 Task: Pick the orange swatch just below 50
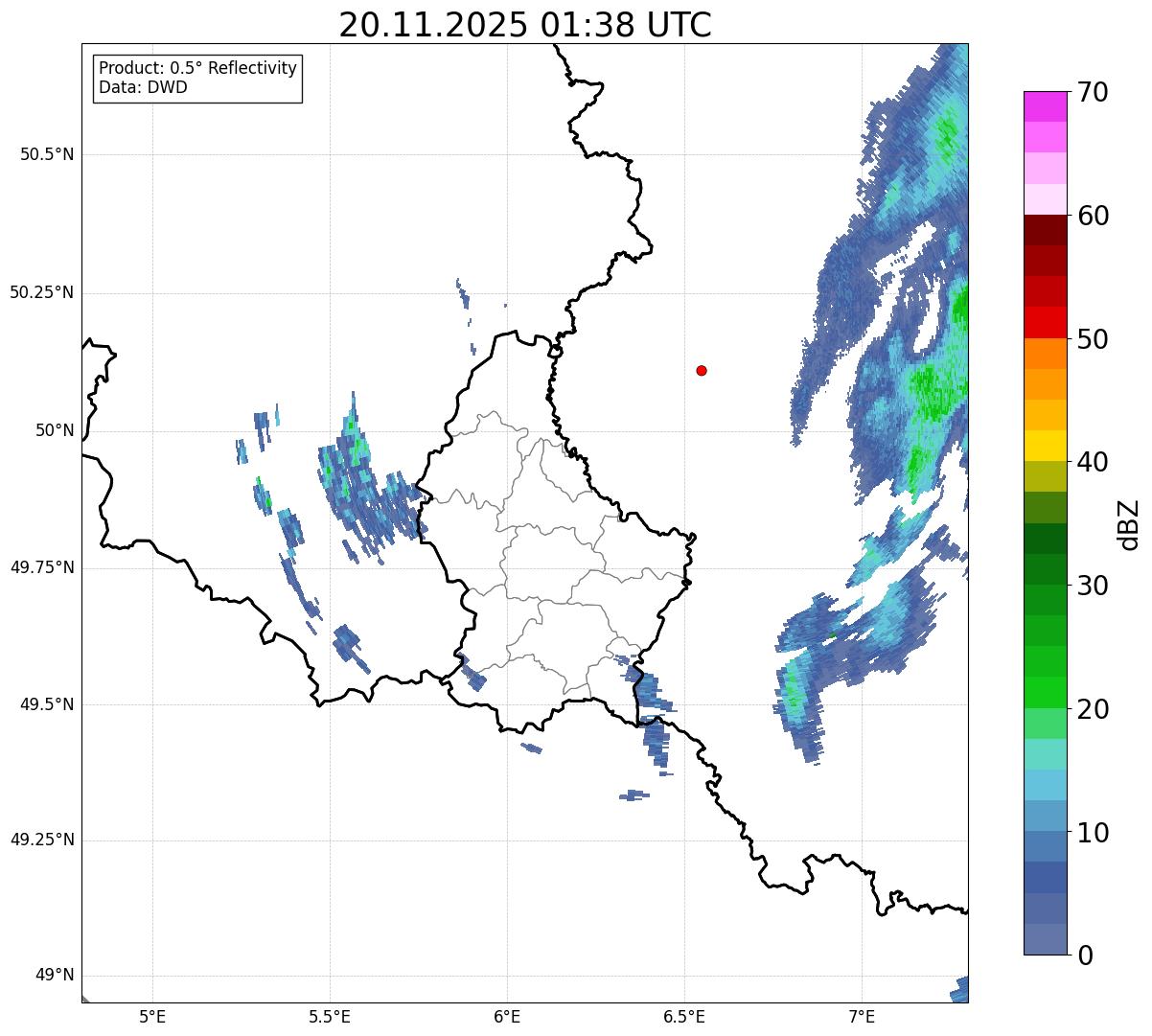pos(1045,354)
